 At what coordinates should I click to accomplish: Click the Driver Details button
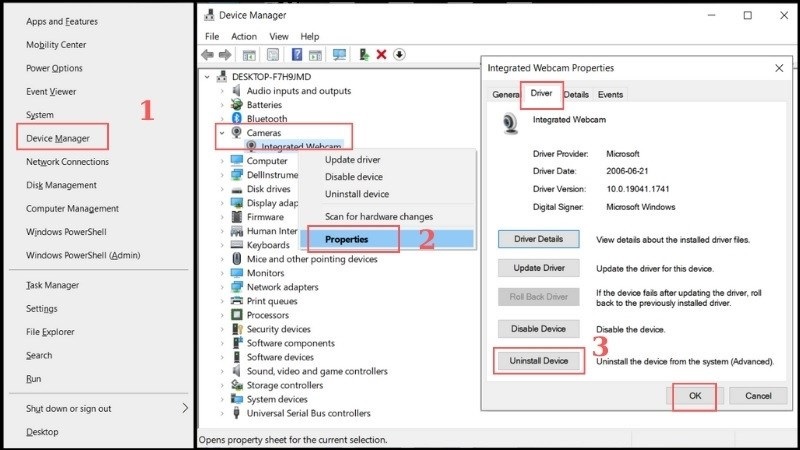(x=538, y=239)
